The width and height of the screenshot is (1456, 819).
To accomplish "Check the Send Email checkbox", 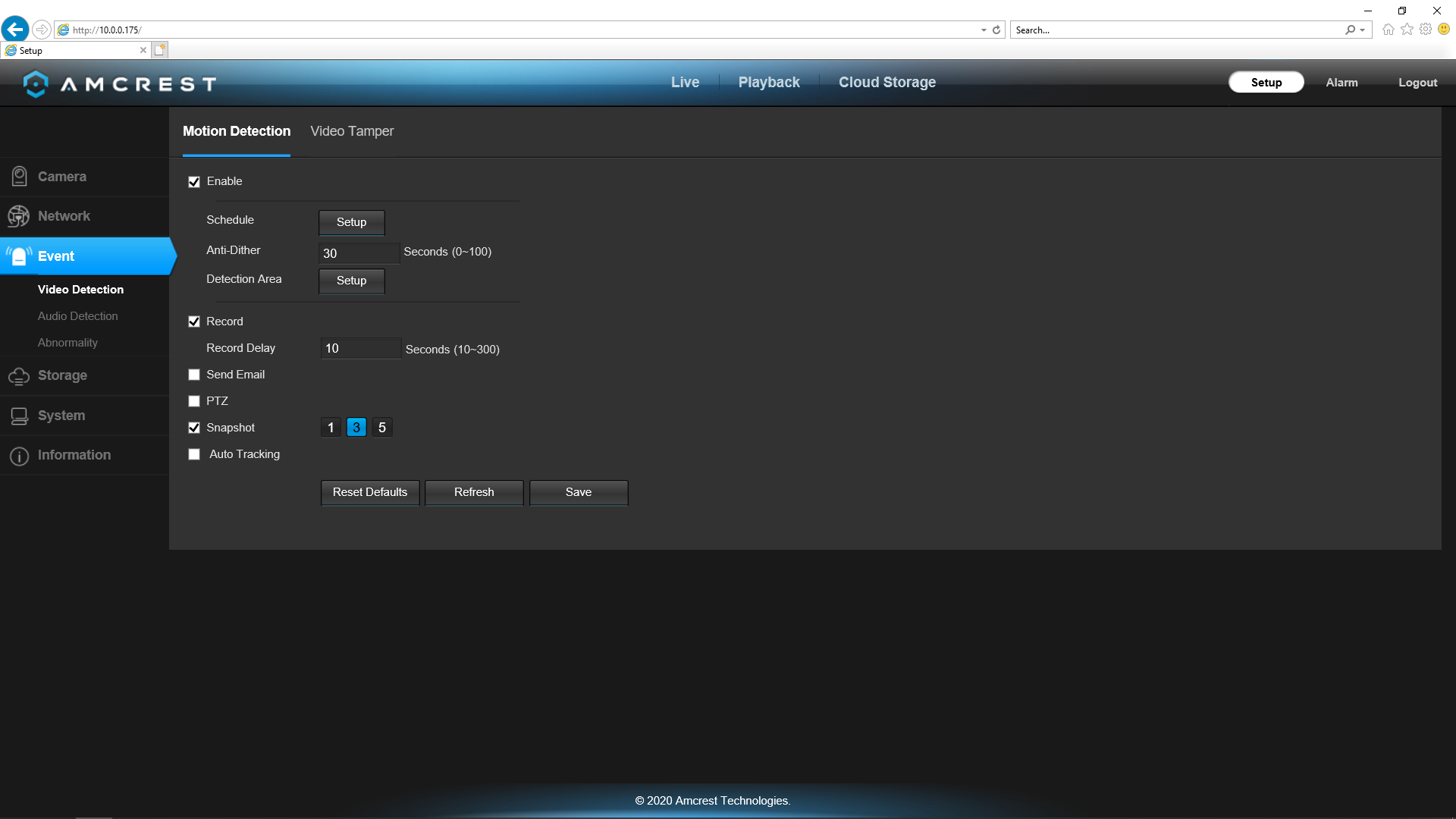I will click(194, 375).
